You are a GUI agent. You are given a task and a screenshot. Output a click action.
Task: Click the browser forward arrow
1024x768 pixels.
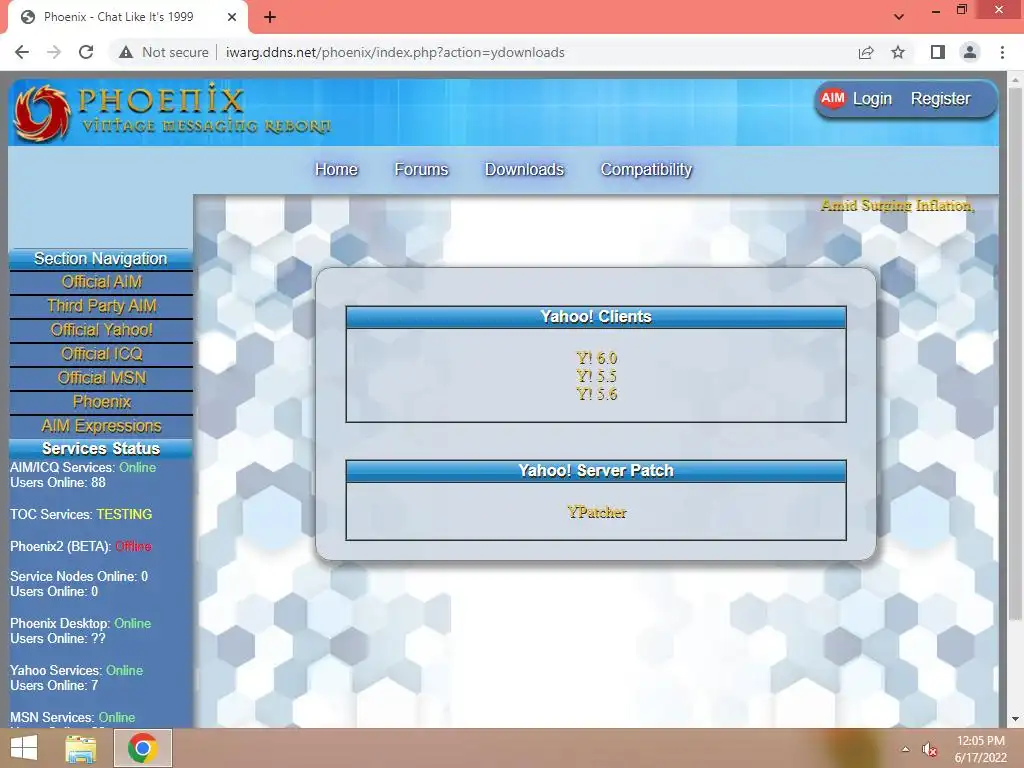(54, 52)
